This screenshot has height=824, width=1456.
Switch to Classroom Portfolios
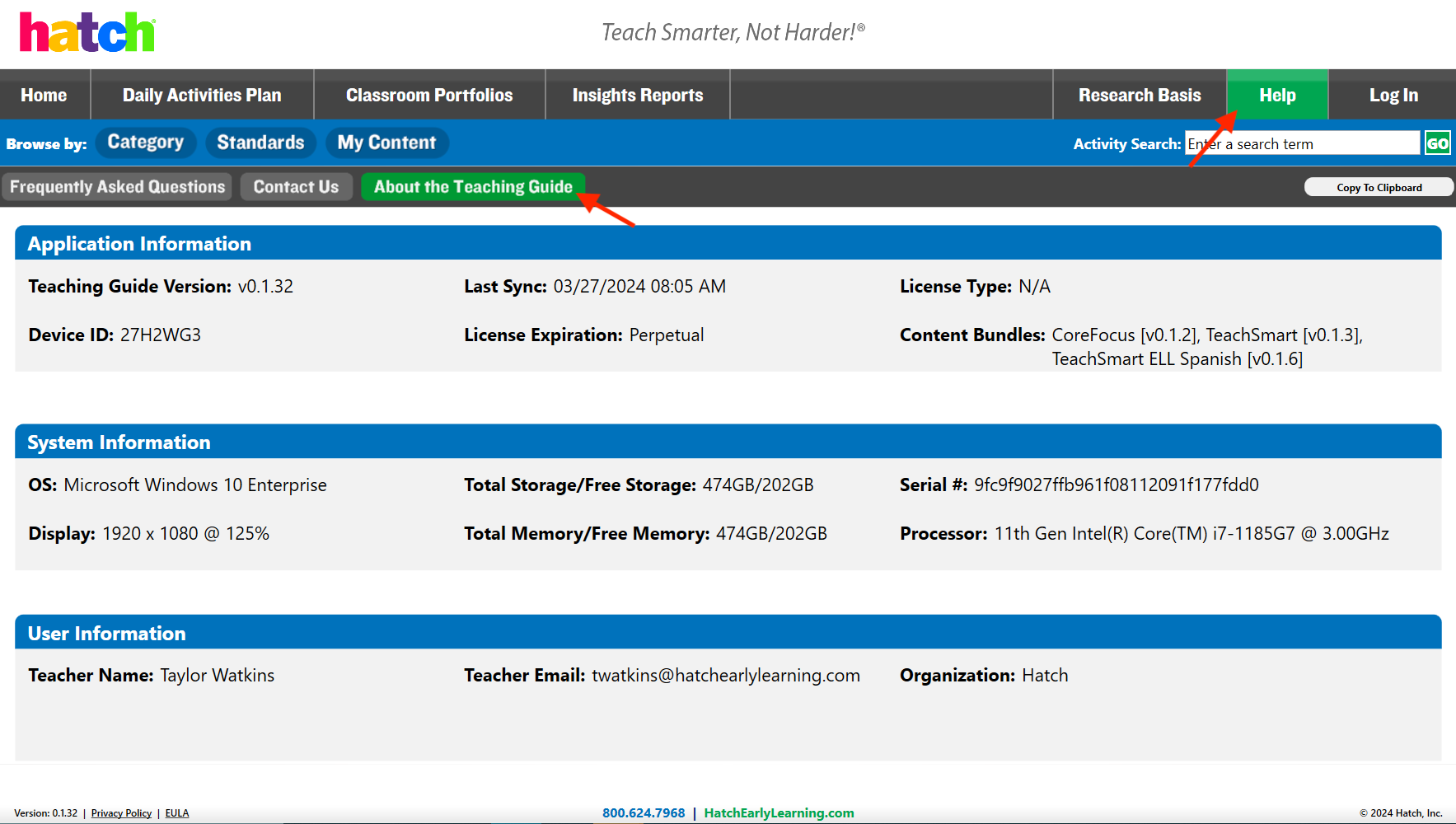[x=429, y=95]
